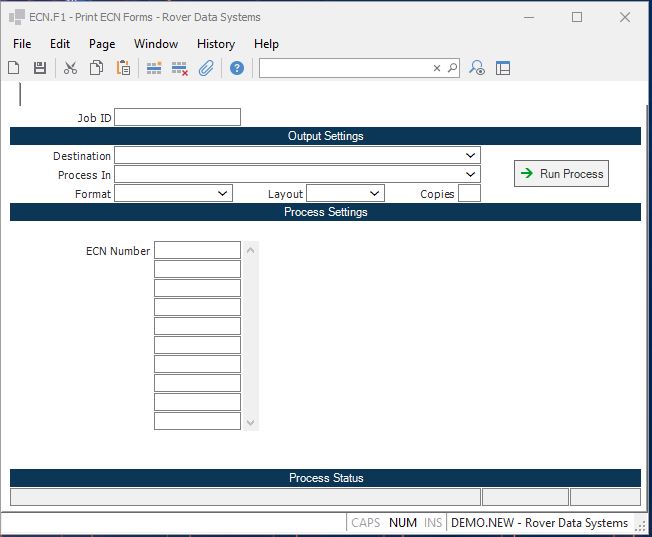Image resolution: width=652 pixels, height=537 pixels.
Task: Clear the toolbar search box with X
Action: pos(436,68)
